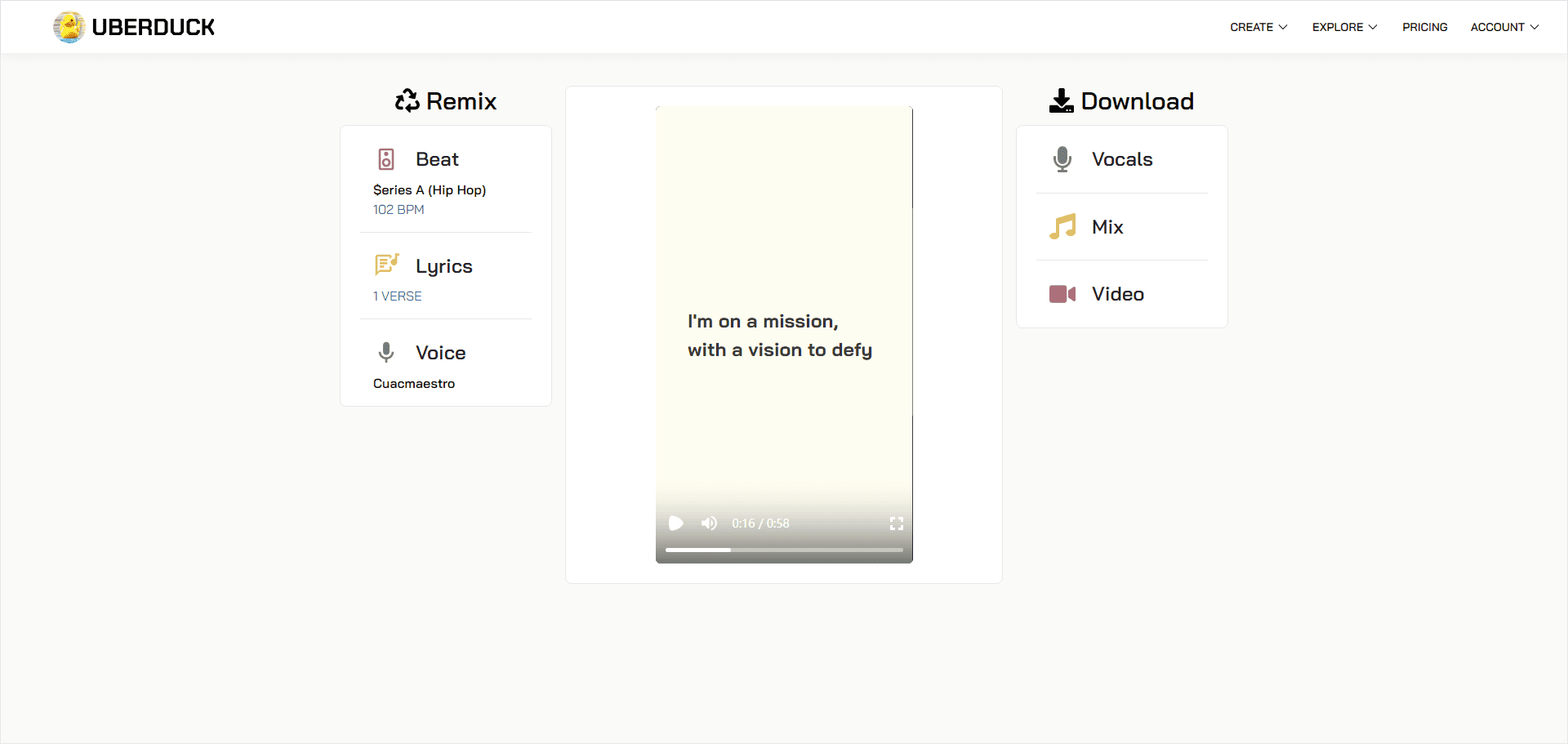Click the 1 VERSE label
The image size is (1568, 744).
pos(398,296)
